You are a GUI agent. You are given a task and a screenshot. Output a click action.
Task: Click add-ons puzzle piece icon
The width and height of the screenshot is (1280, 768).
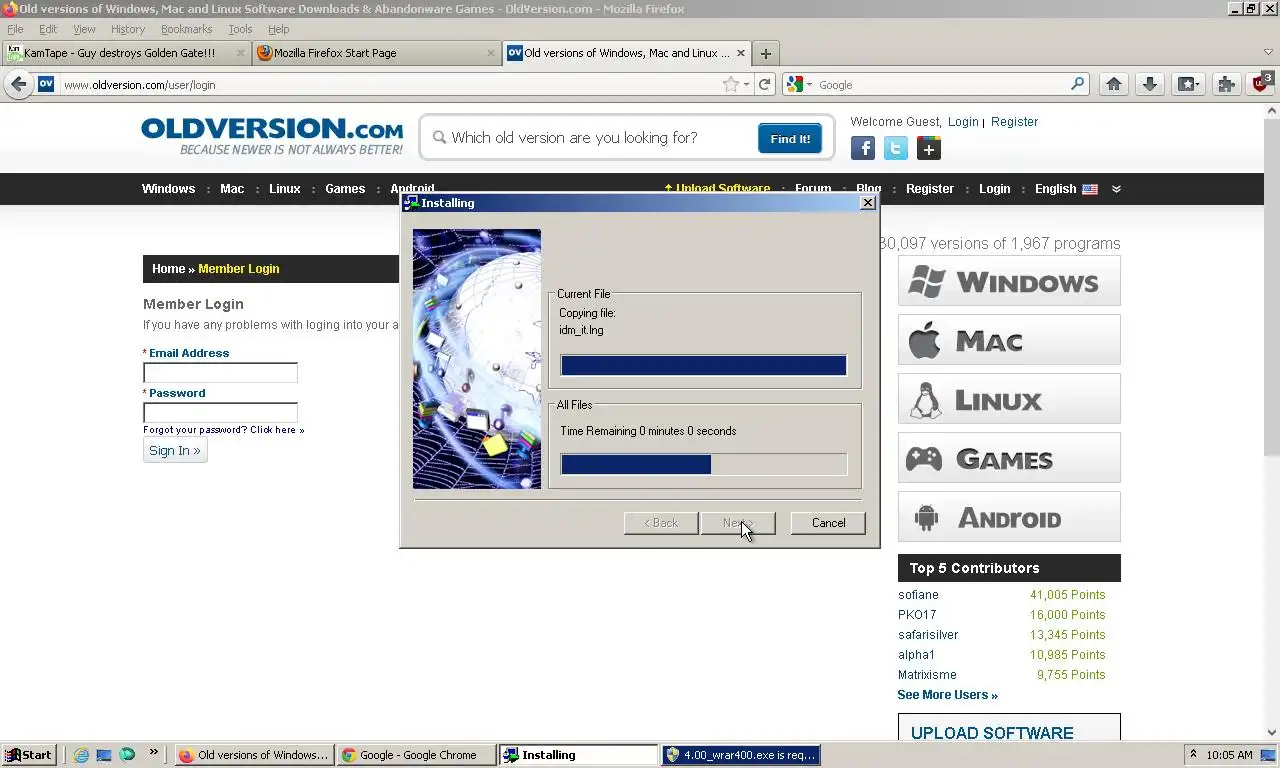(1226, 85)
